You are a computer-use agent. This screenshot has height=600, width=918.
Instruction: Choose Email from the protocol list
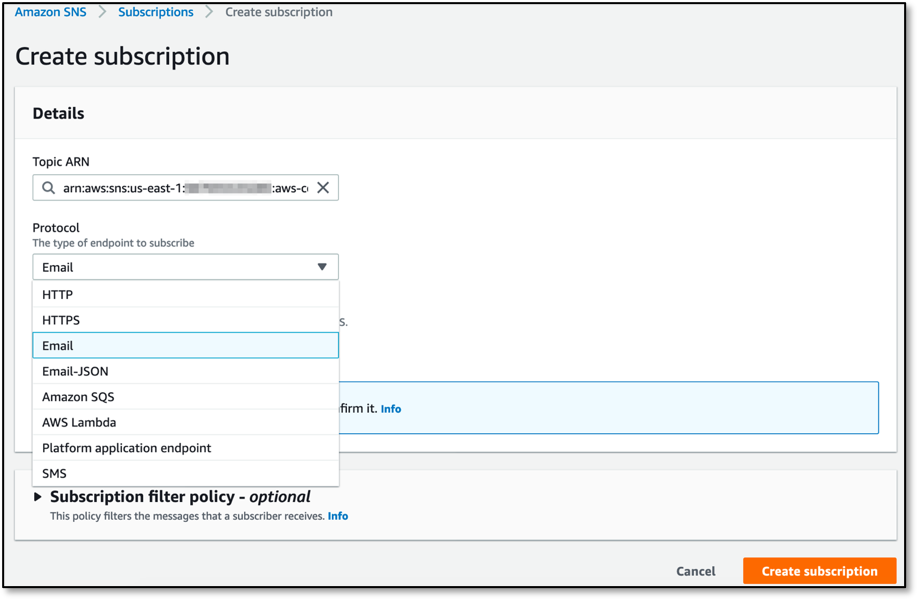(x=186, y=345)
